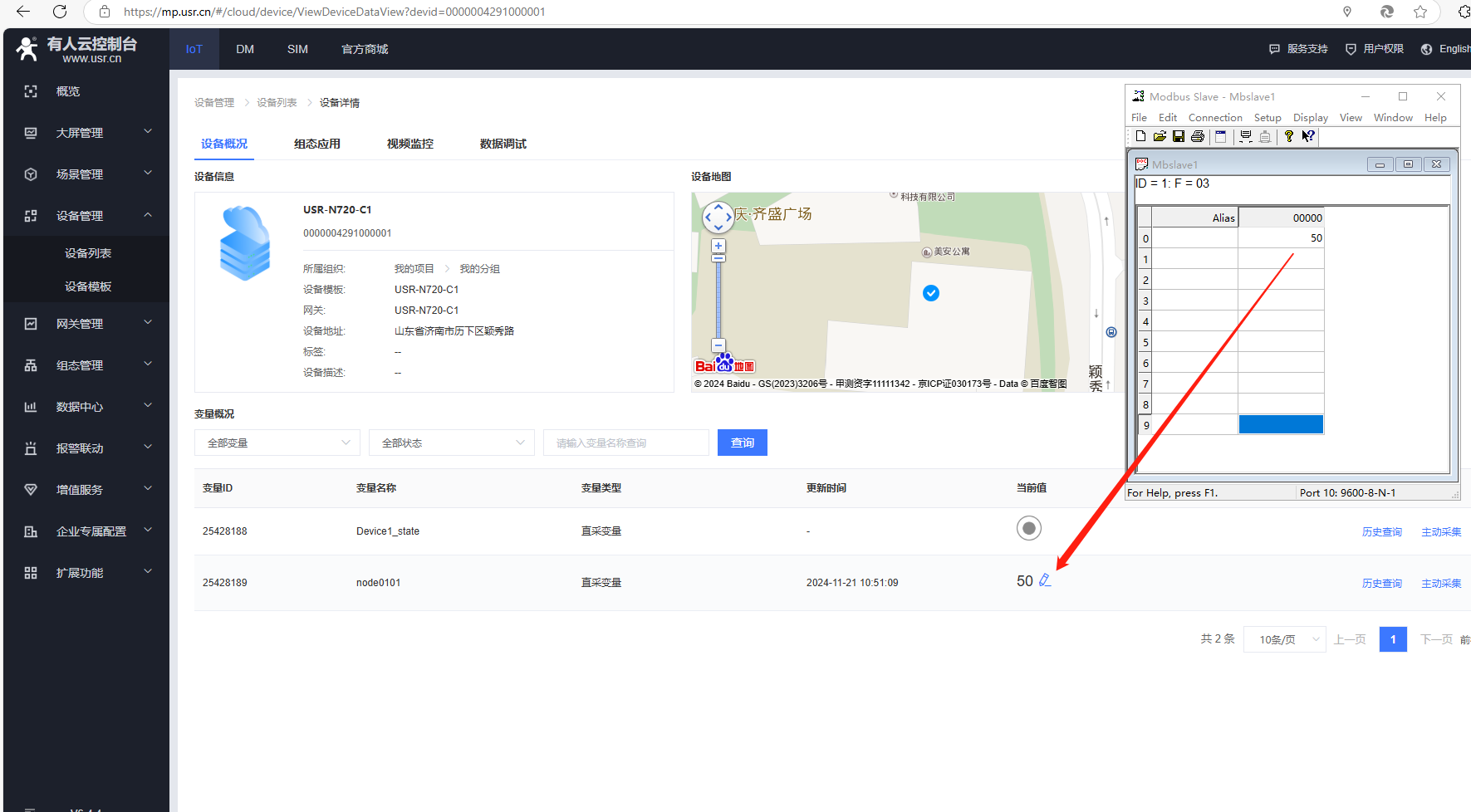1471x812 pixels.
Task: Click Print icon in Modbus Slave toolbar
Action: [x=1197, y=136]
